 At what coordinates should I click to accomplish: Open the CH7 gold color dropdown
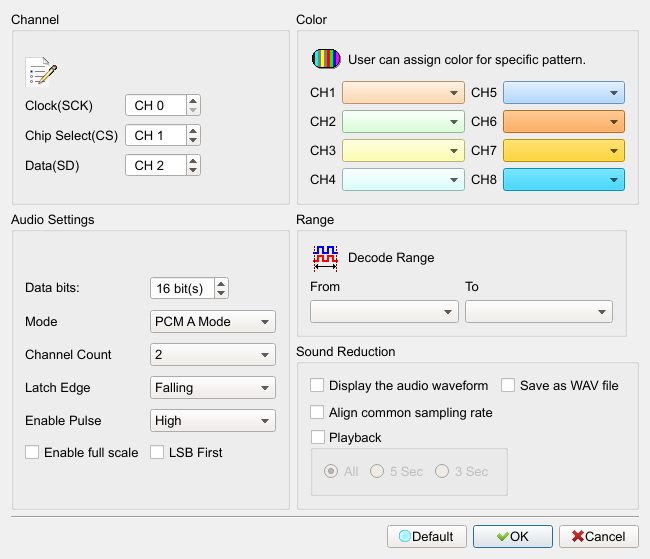(x=564, y=151)
